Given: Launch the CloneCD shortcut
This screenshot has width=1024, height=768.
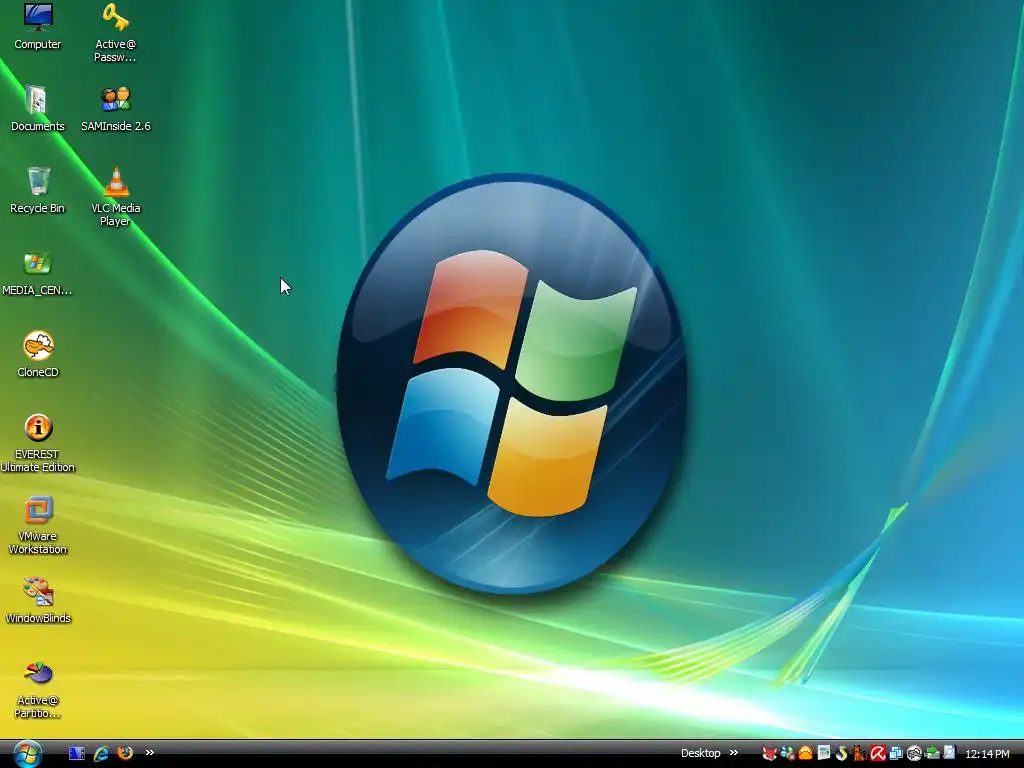Looking at the screenshot, I should pos(38,354).
